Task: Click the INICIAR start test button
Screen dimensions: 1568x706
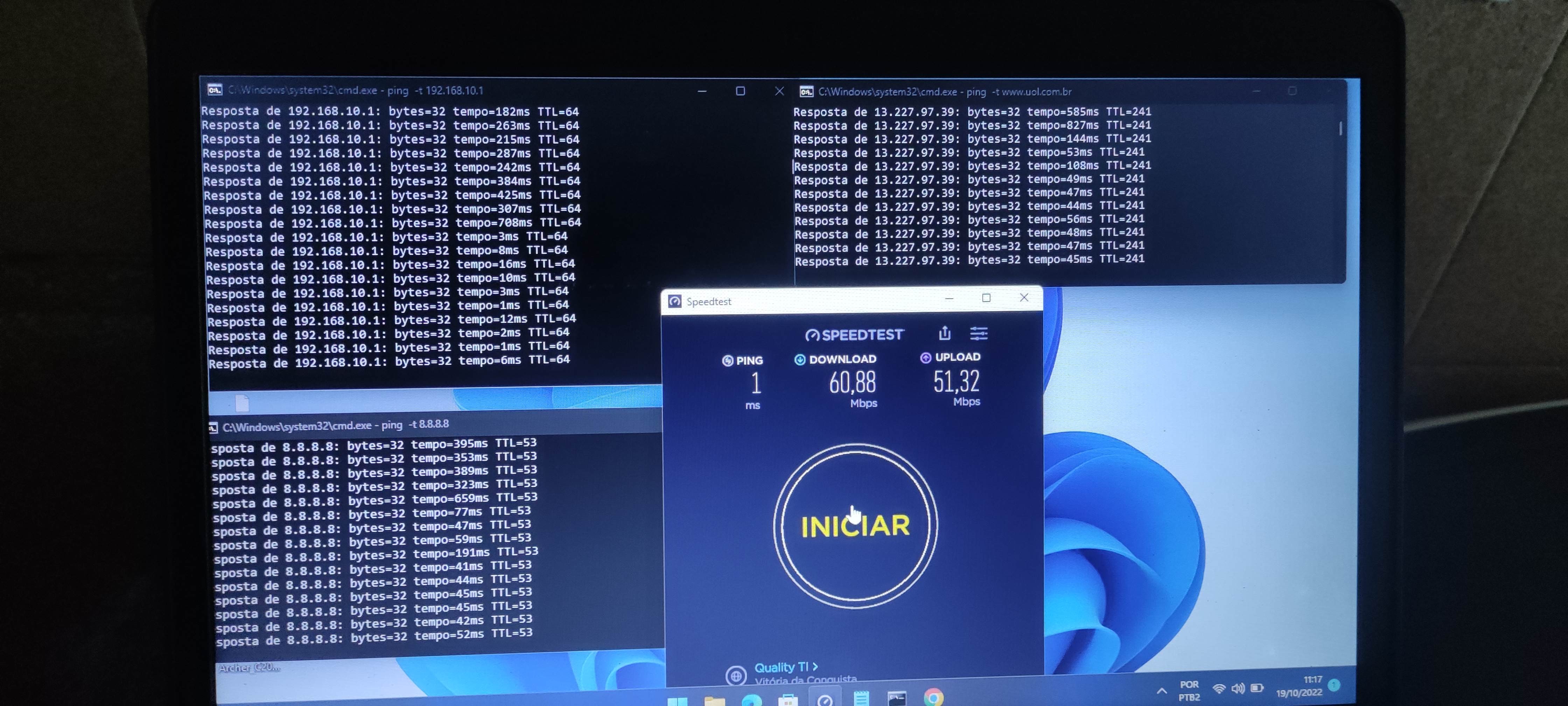Action: click(855, 526)
